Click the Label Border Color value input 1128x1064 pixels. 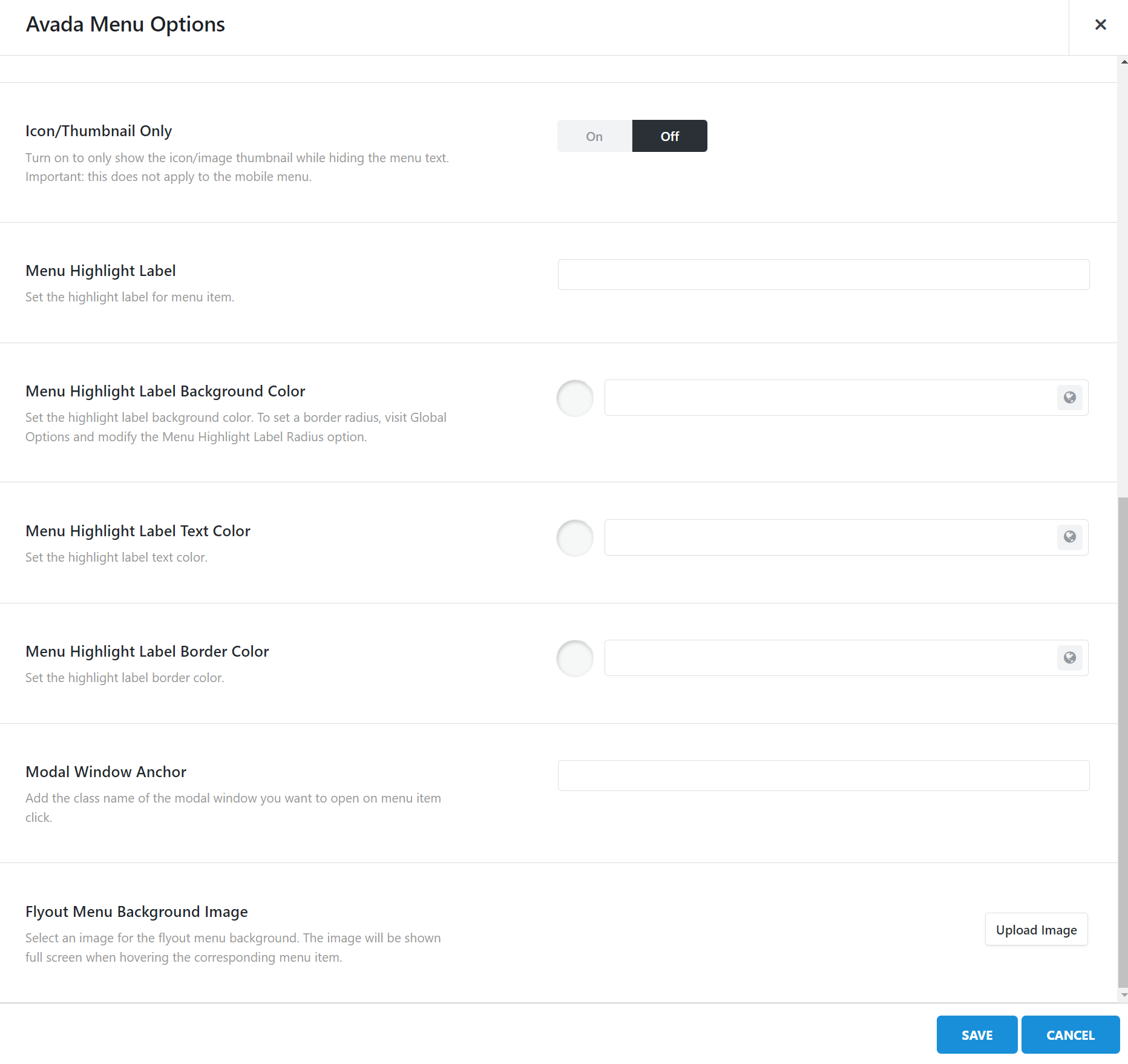tap(830, 658)
